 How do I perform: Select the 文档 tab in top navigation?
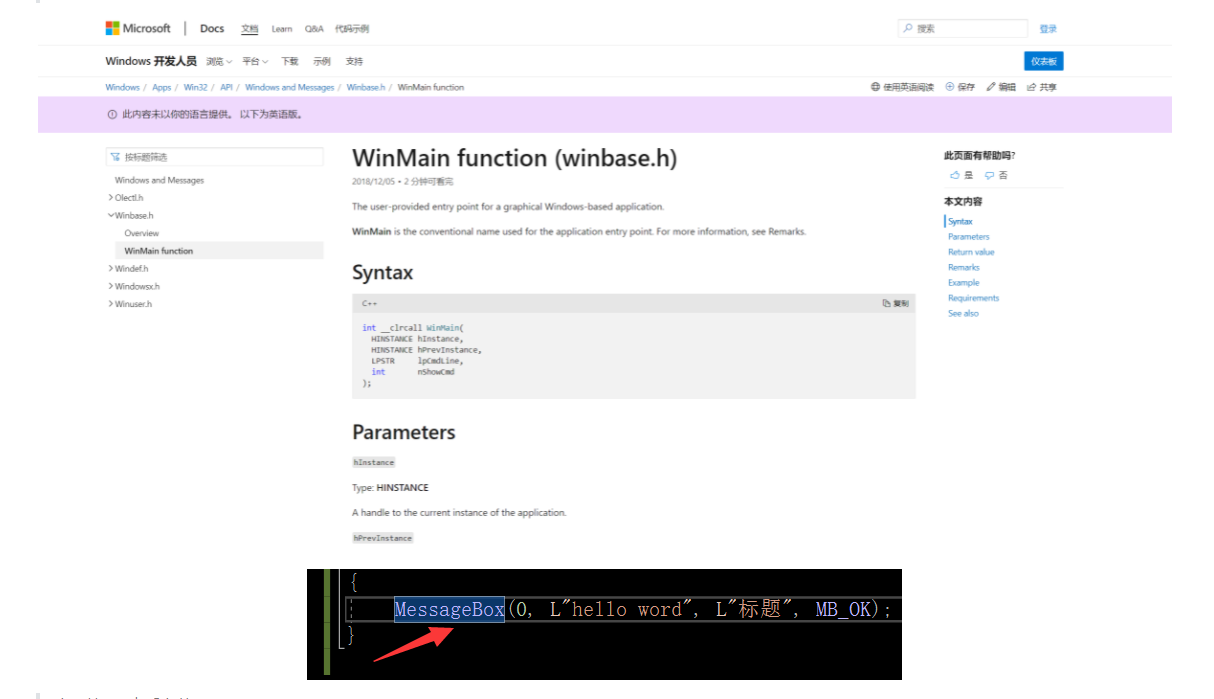pos(250,30)
